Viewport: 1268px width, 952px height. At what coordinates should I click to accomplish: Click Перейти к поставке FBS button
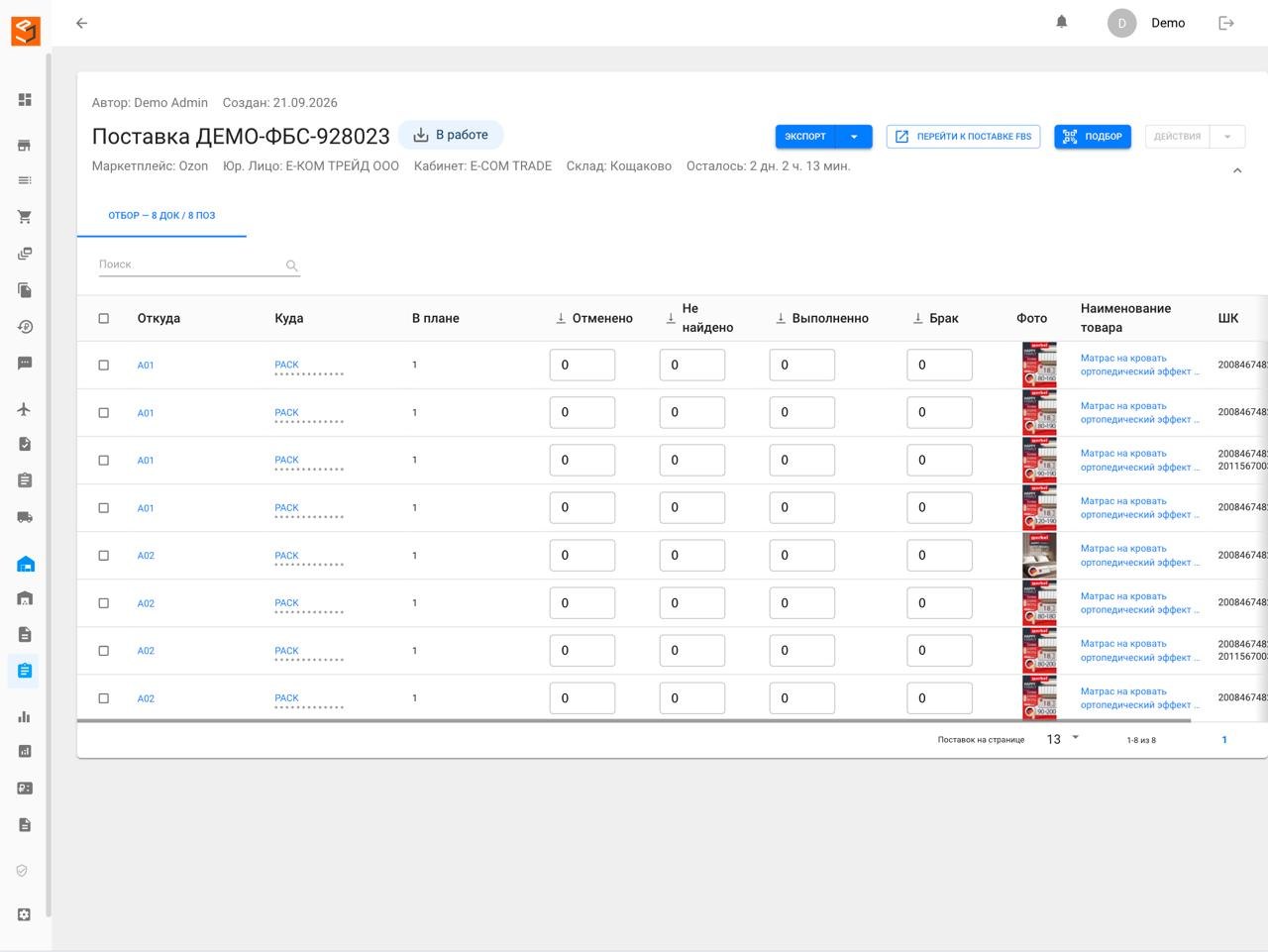tap(963, 137)
